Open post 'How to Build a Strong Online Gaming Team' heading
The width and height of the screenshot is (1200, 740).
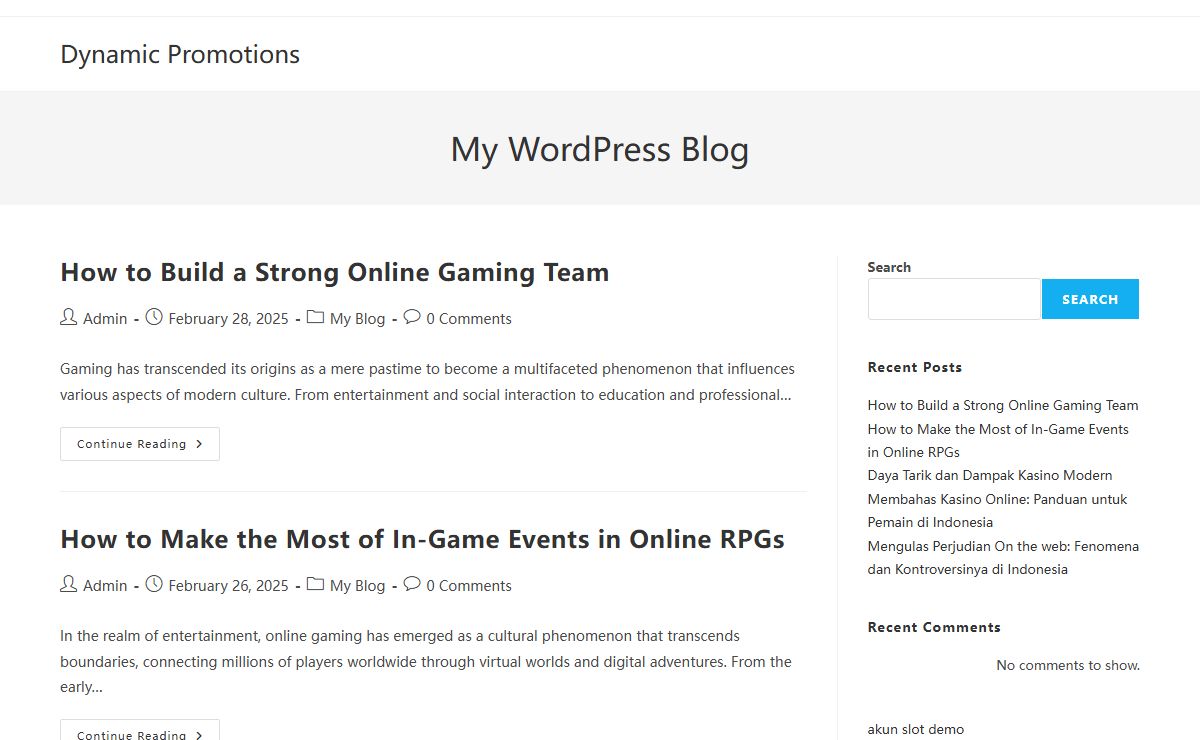click(335, 272)
